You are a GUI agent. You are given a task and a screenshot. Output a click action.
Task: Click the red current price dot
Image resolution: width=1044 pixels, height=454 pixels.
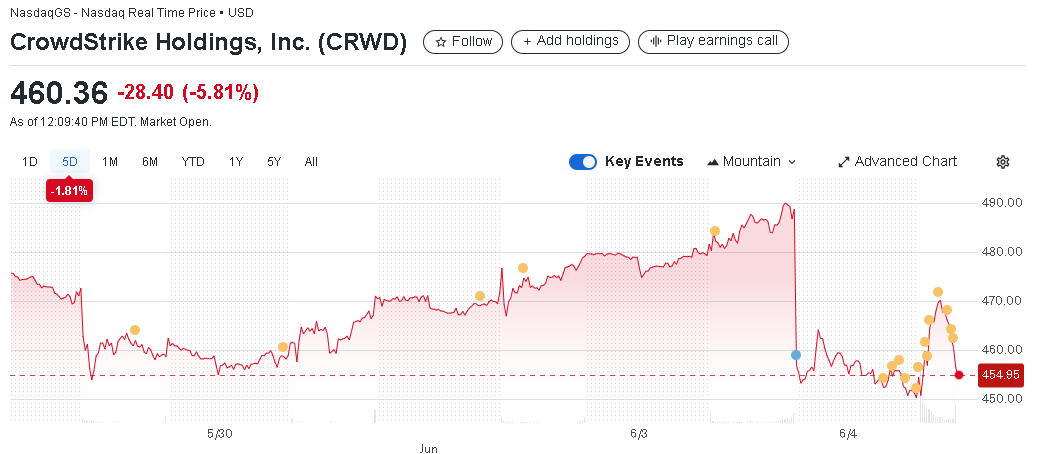tap(959, 375)
